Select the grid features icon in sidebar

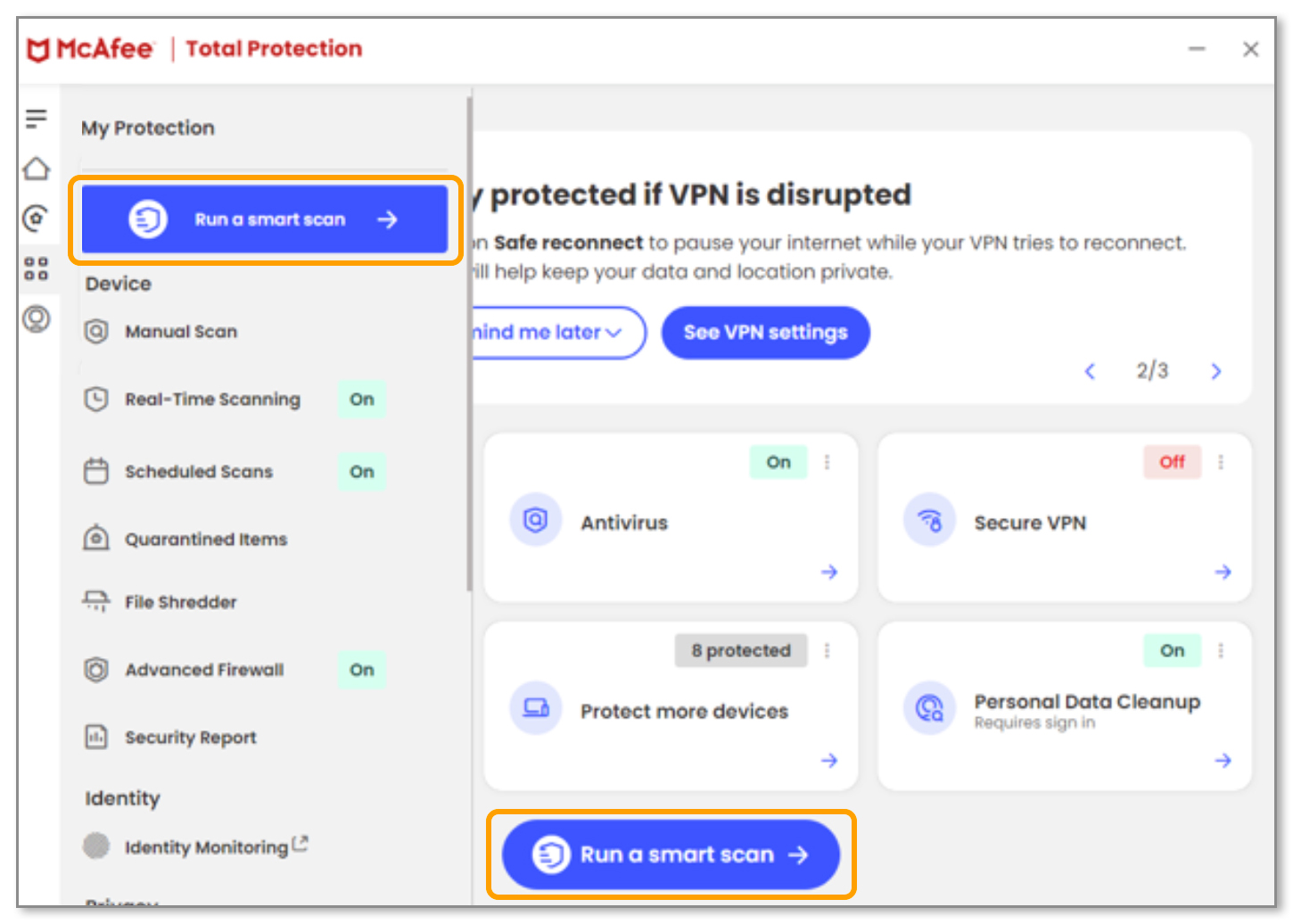(37, 268)
